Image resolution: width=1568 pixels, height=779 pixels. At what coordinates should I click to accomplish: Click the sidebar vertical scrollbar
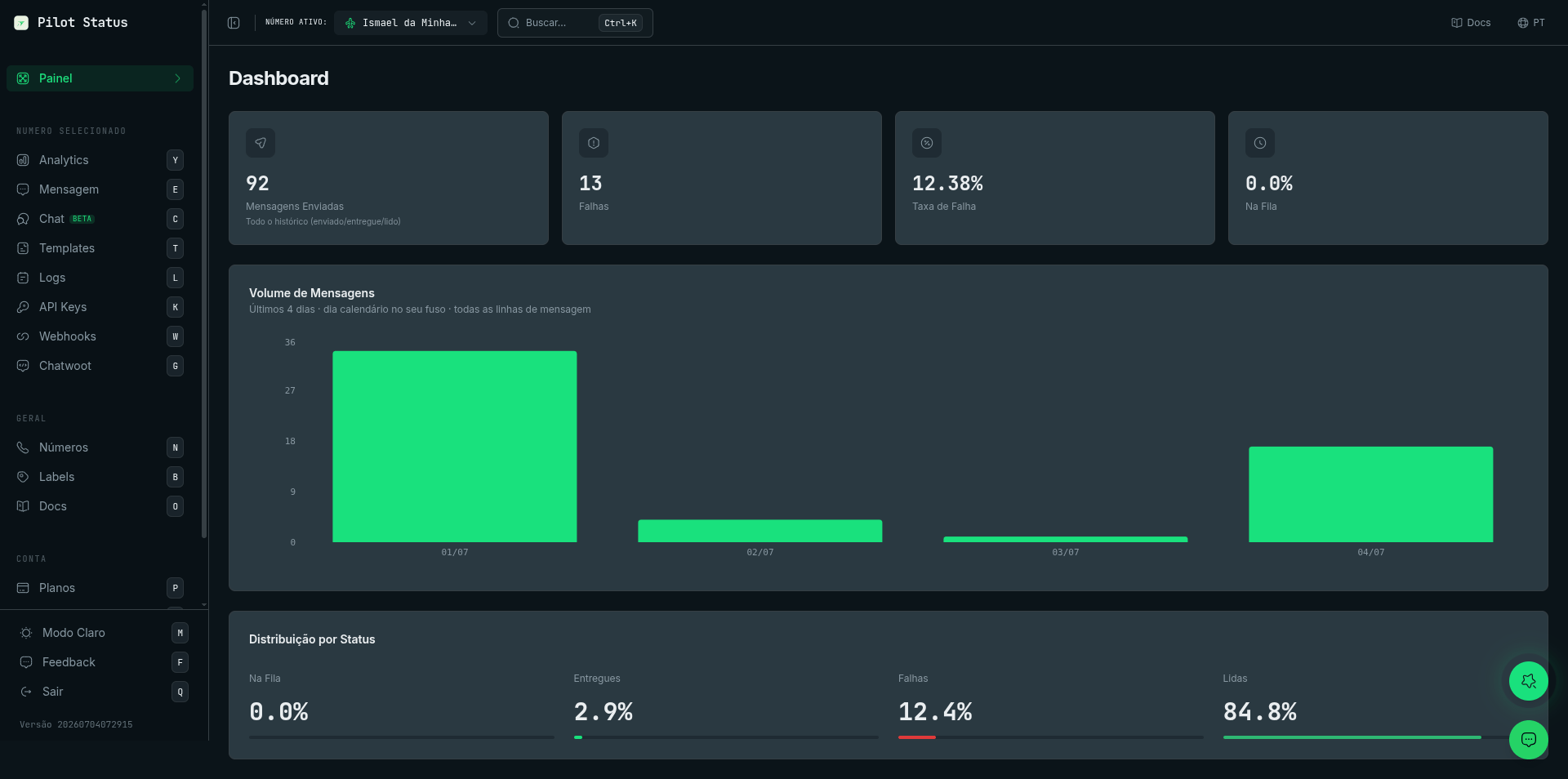(204, 274)
